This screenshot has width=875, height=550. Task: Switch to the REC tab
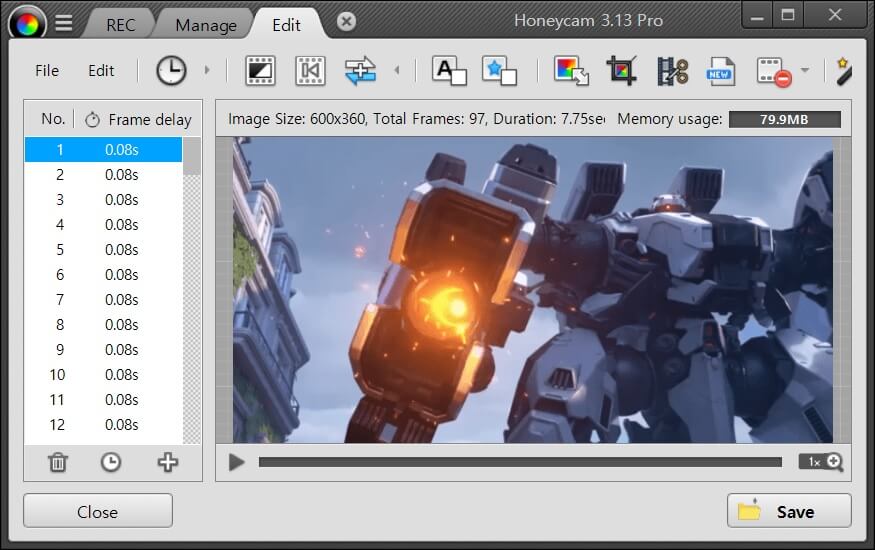coord(121,25)
